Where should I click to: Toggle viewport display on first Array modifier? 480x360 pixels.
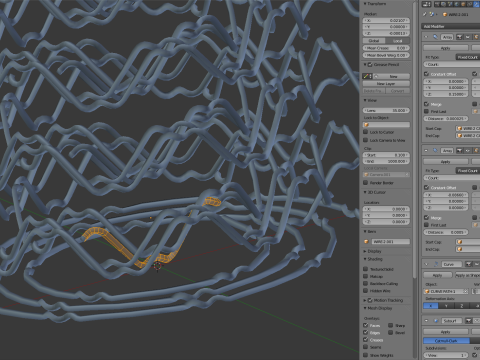(467, 37)
